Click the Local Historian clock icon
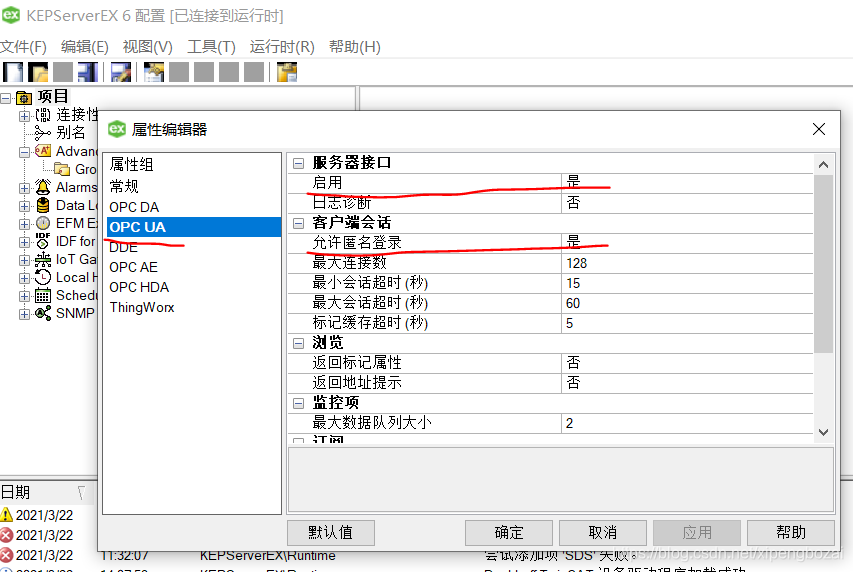853x572 pixels. point(43,277)
